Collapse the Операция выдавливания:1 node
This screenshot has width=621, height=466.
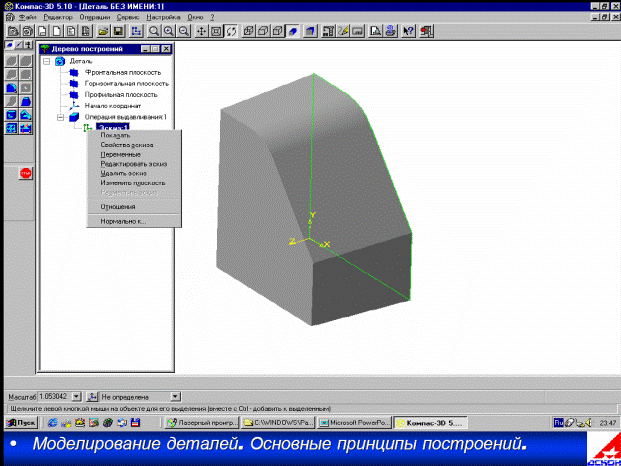coord(61,117)
